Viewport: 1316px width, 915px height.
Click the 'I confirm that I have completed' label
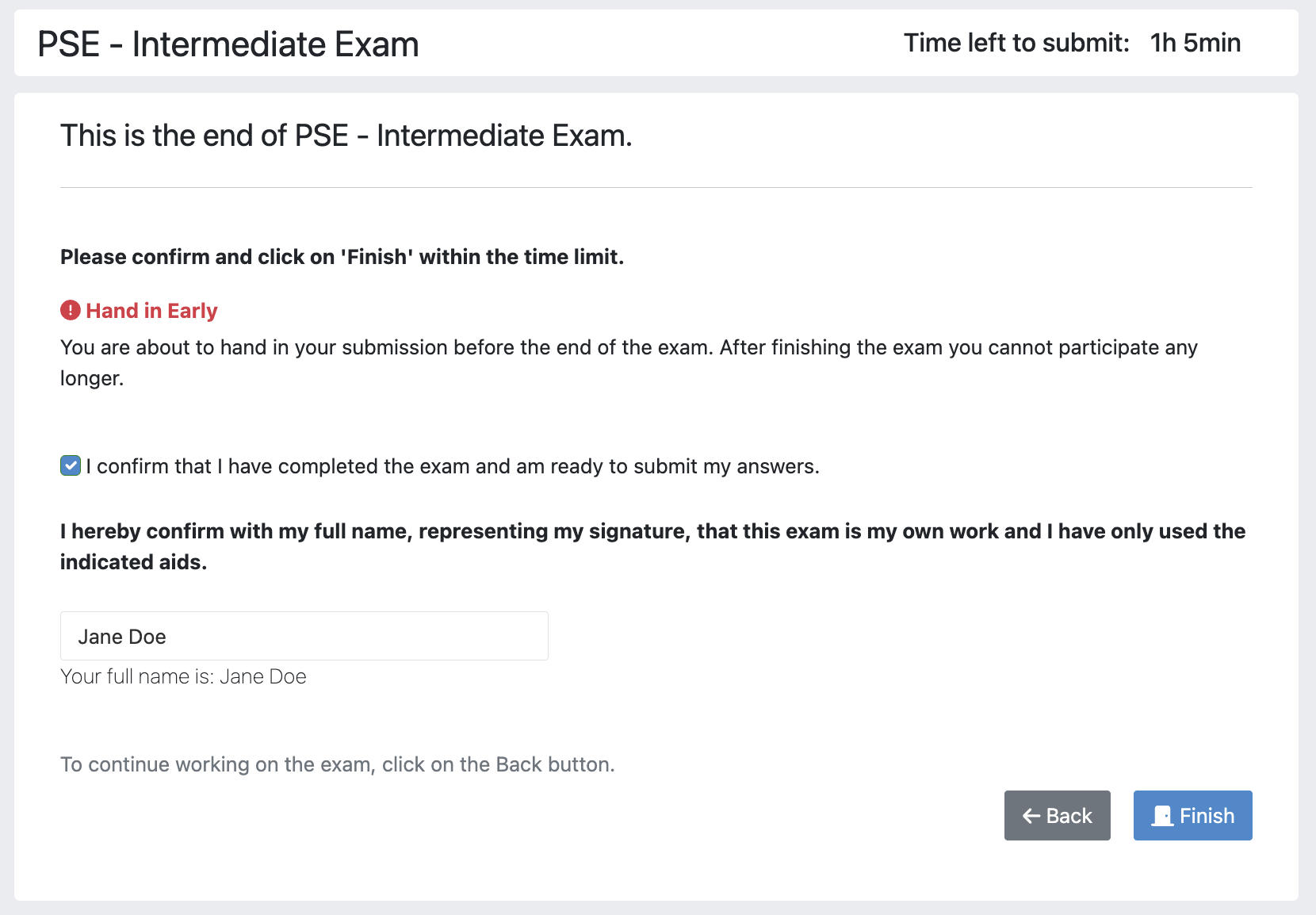(x=453, y=466)
